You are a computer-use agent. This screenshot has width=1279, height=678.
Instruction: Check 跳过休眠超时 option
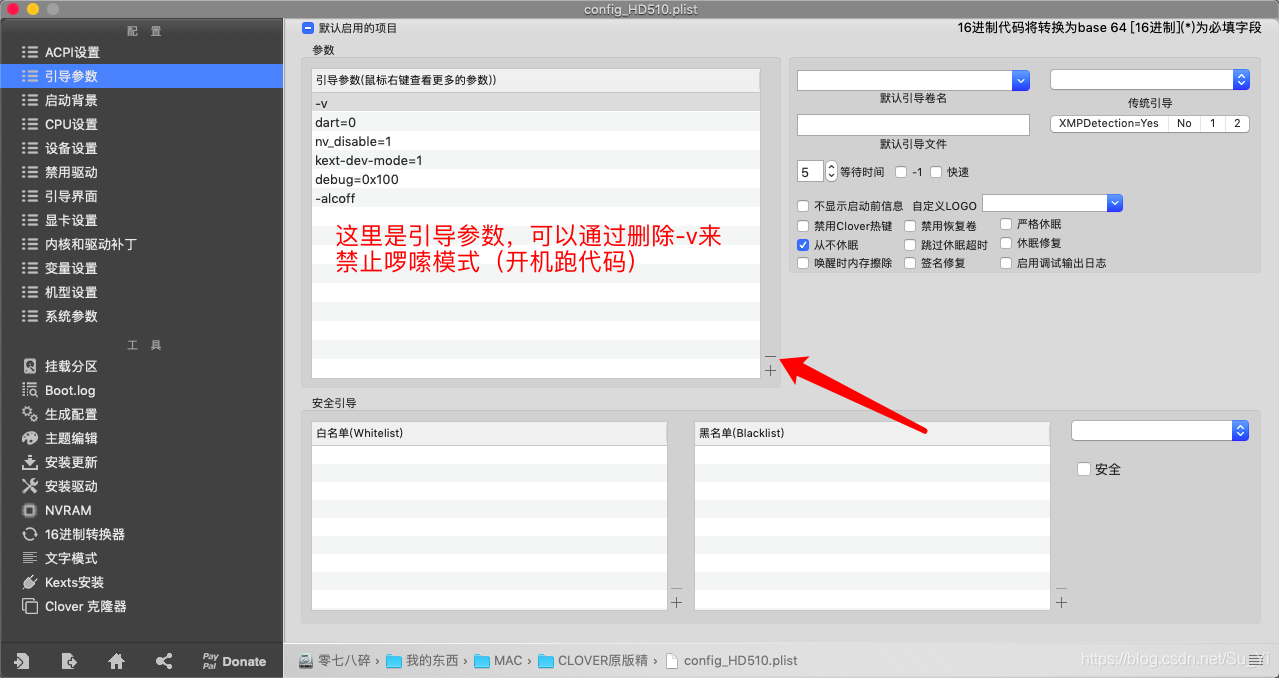tap(910, 245)
